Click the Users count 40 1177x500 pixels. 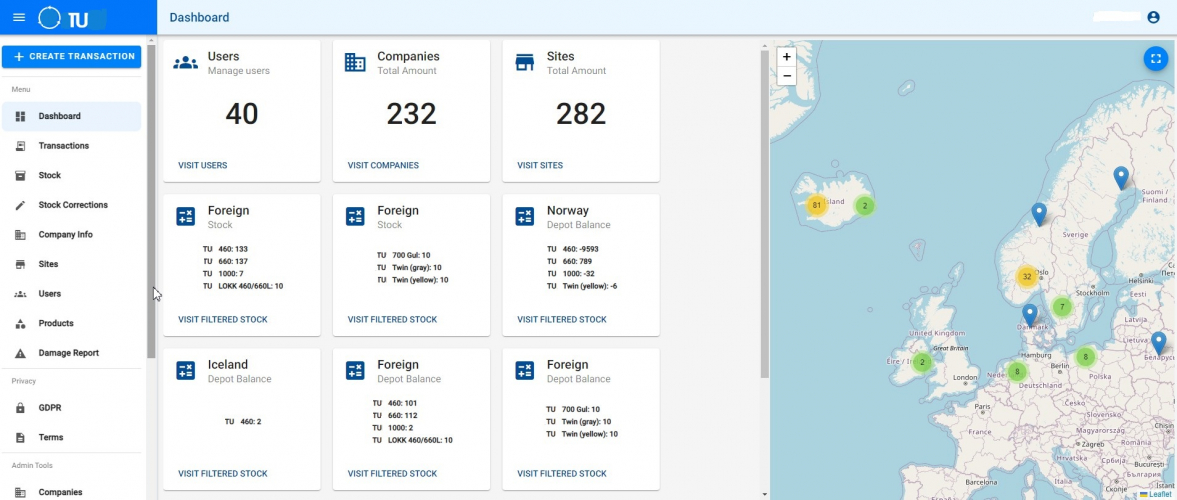(x=242, y=114)
